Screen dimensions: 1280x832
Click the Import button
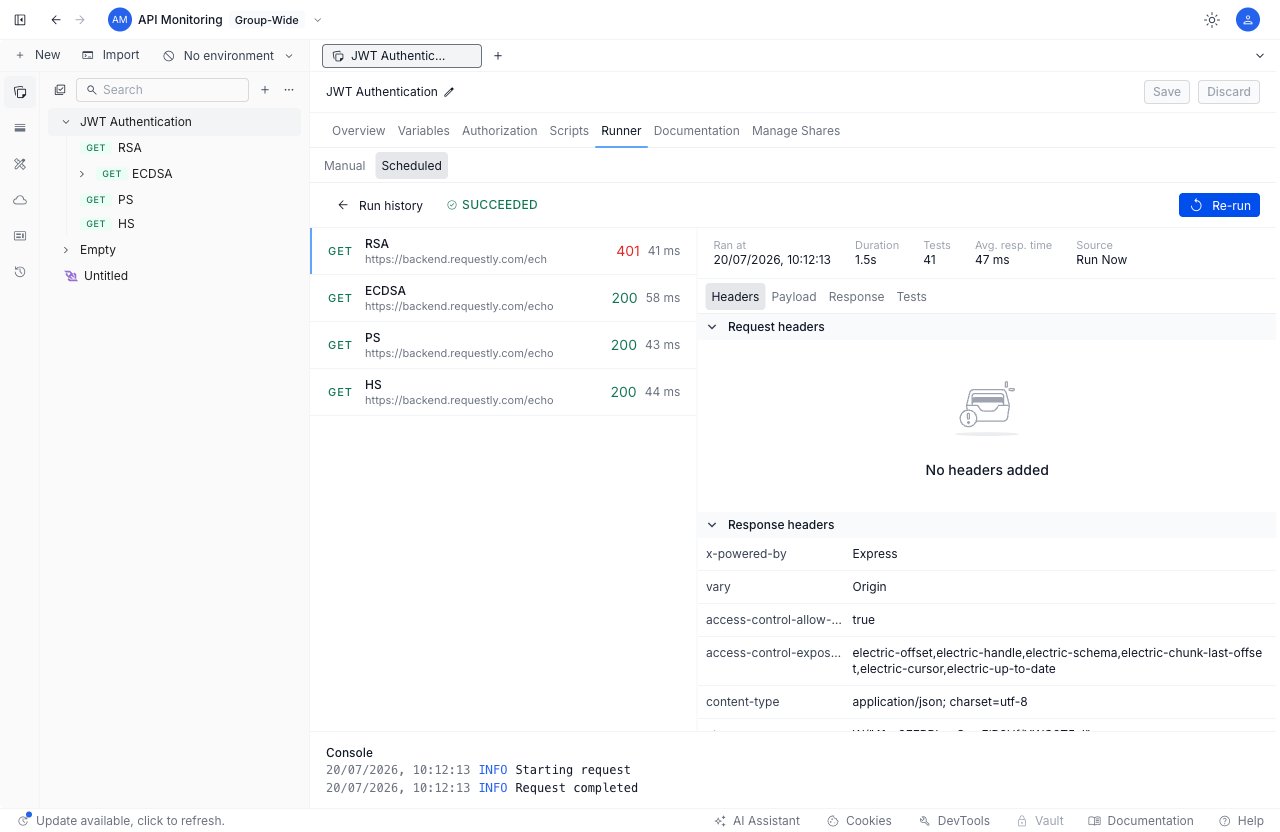point(111,56)
